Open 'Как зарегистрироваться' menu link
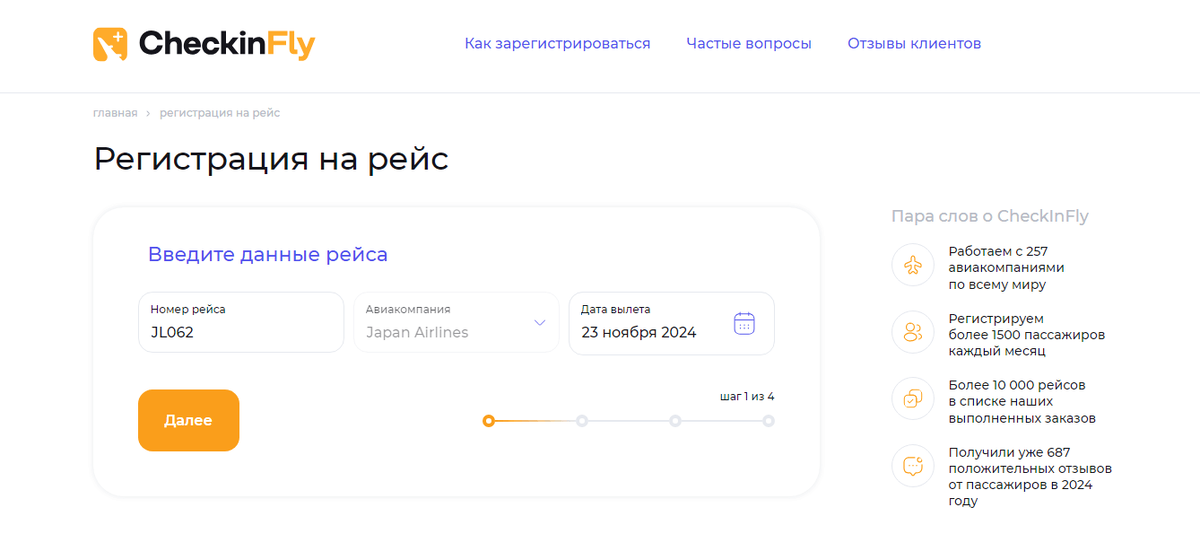 pos(557,44)
